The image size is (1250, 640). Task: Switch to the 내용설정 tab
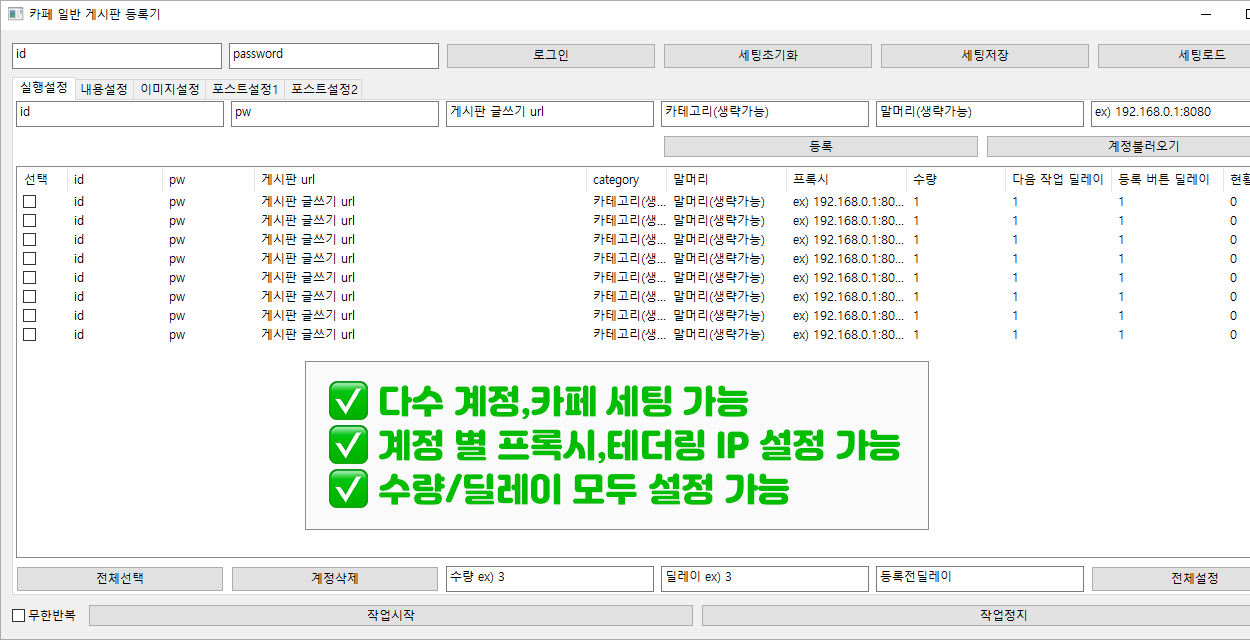tap(104, 89)
